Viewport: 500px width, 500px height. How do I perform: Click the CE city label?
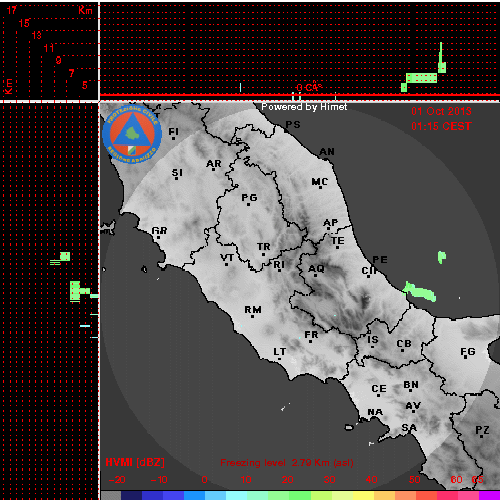point(379,389)
